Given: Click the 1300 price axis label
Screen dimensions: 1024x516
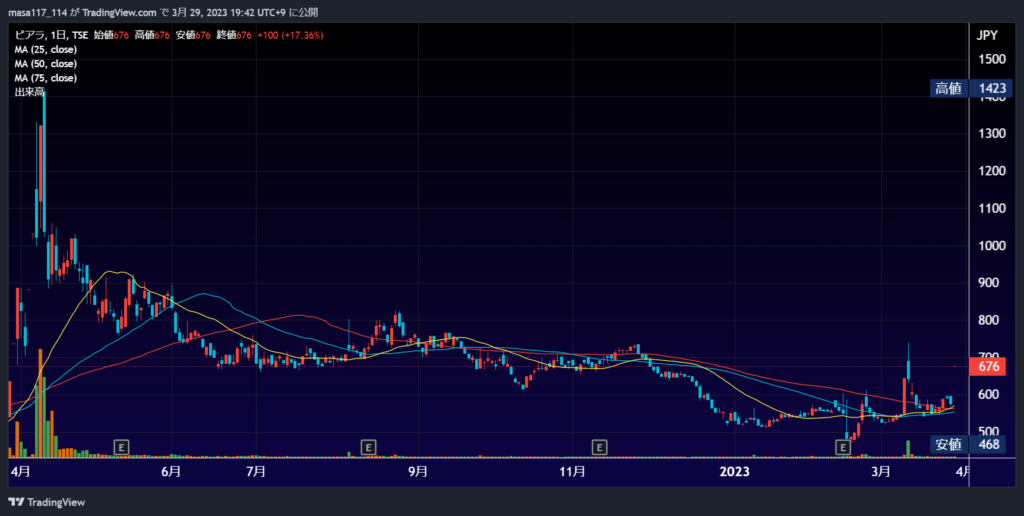Looking at the screenshot, I should [x=991, y=133].
